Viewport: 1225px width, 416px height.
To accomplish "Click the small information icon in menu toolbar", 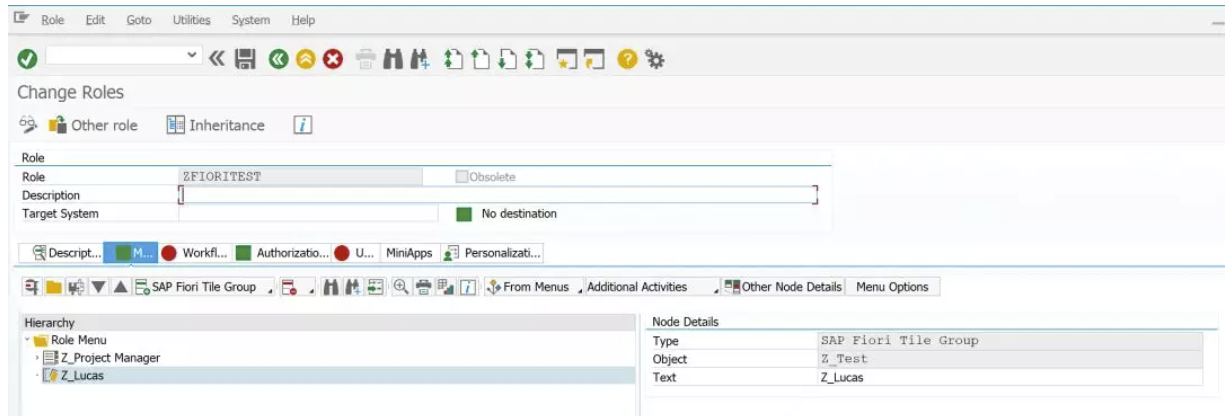I will click(467, 287).
